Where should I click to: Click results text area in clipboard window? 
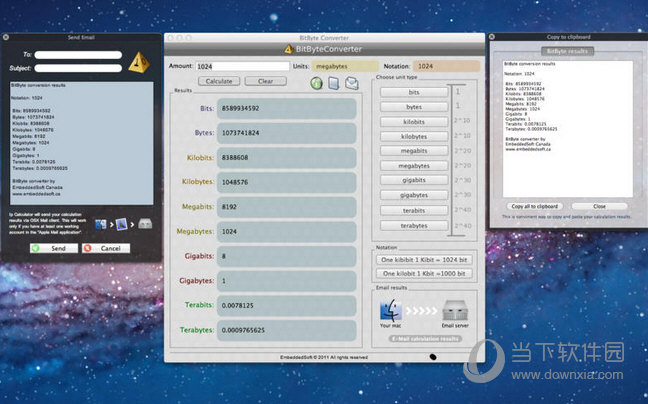point(567,129)
